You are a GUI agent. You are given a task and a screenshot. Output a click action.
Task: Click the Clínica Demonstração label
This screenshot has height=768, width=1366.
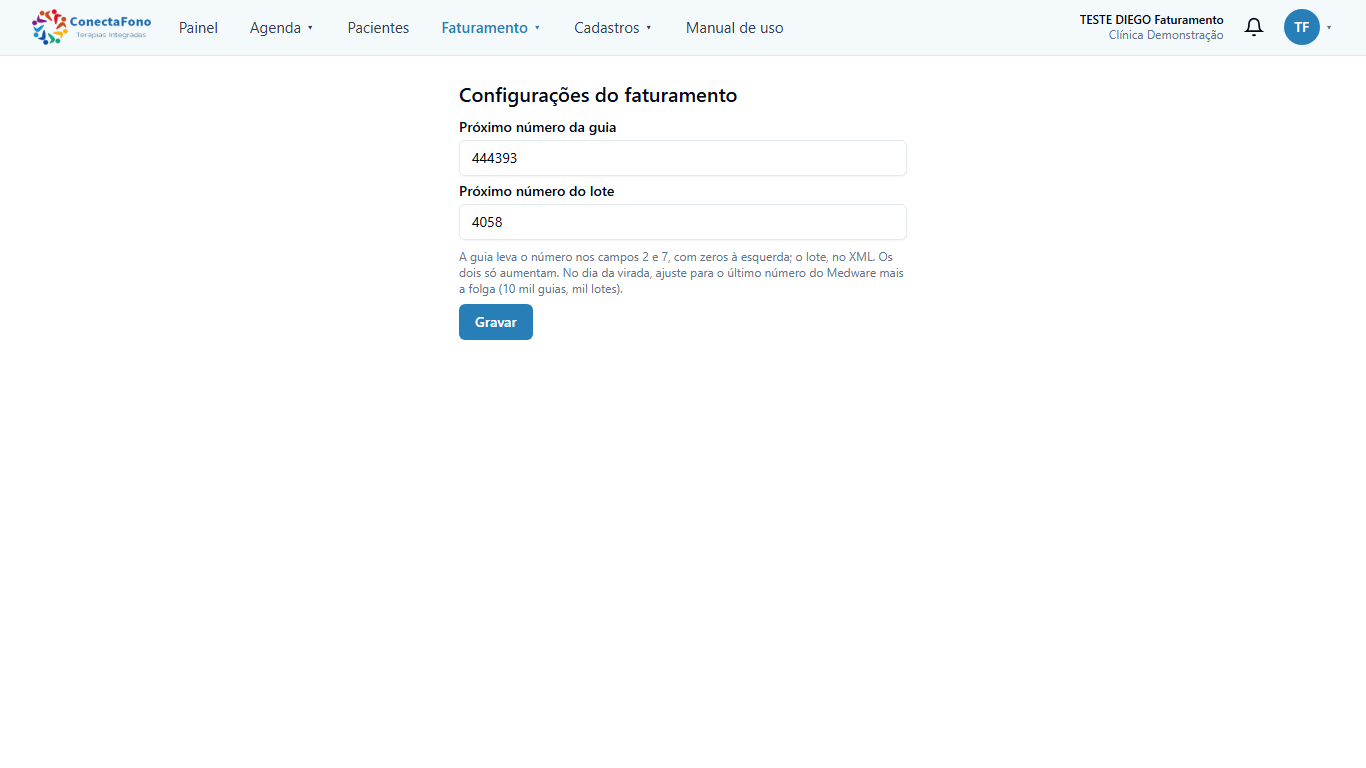point(1166,35)
